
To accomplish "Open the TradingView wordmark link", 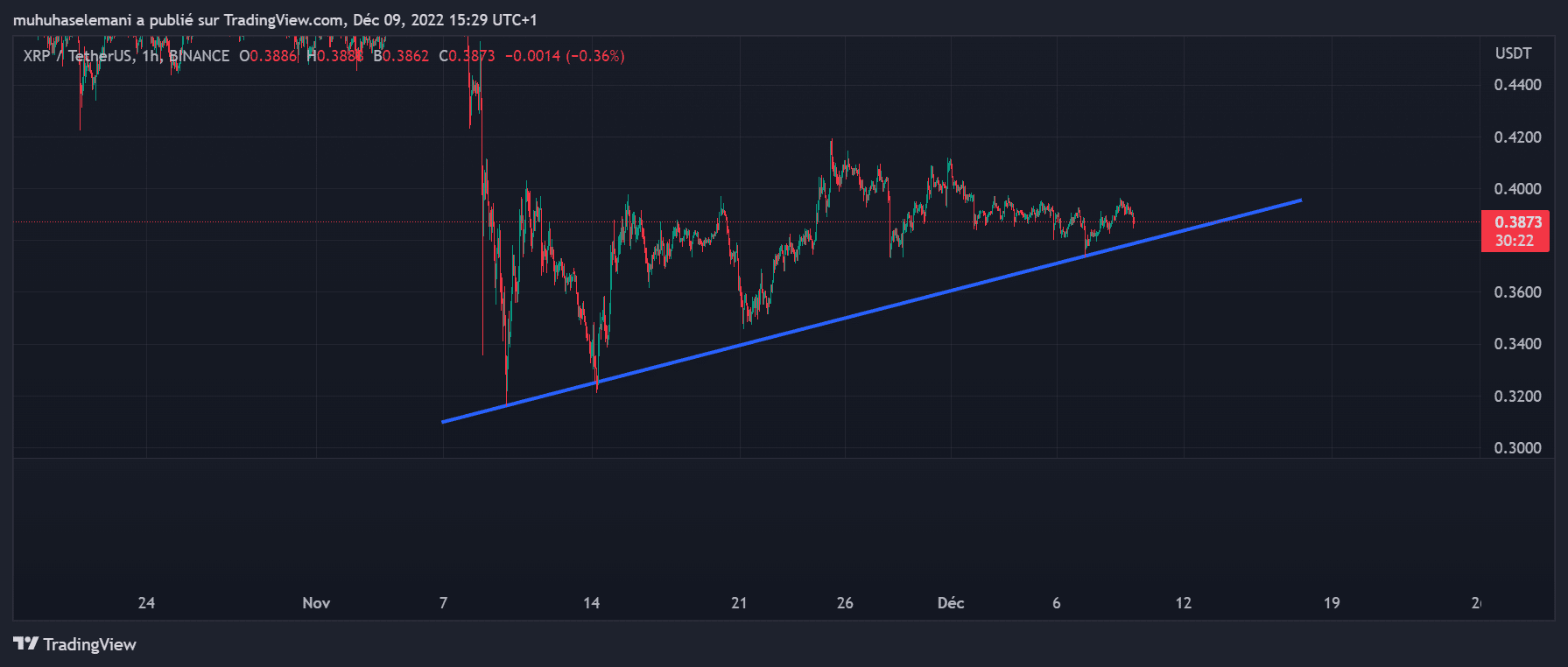I will tap(89, 644).
